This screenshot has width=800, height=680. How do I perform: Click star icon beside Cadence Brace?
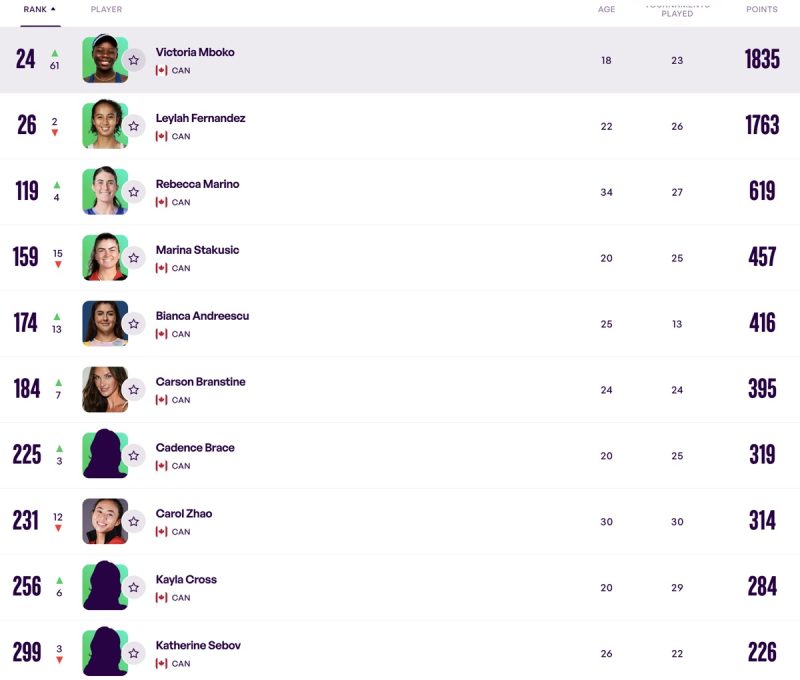click(x=134, y=456)
